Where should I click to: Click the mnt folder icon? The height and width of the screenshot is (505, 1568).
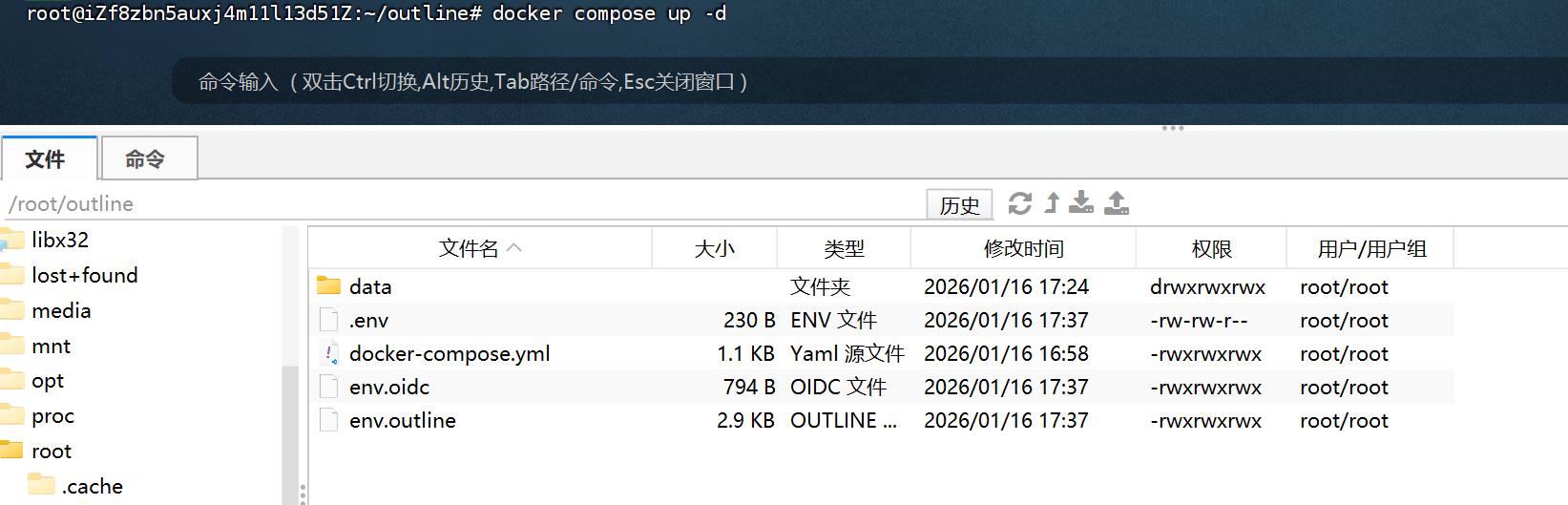point(11,345)
